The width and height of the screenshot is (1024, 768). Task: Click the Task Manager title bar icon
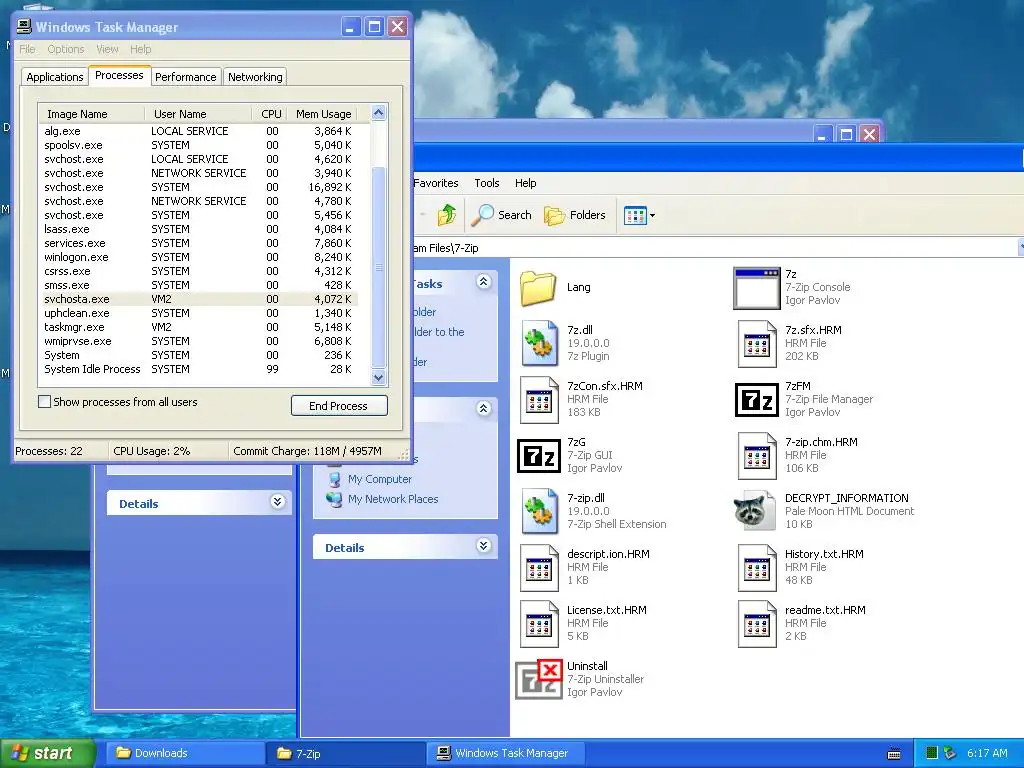(24, 27)
